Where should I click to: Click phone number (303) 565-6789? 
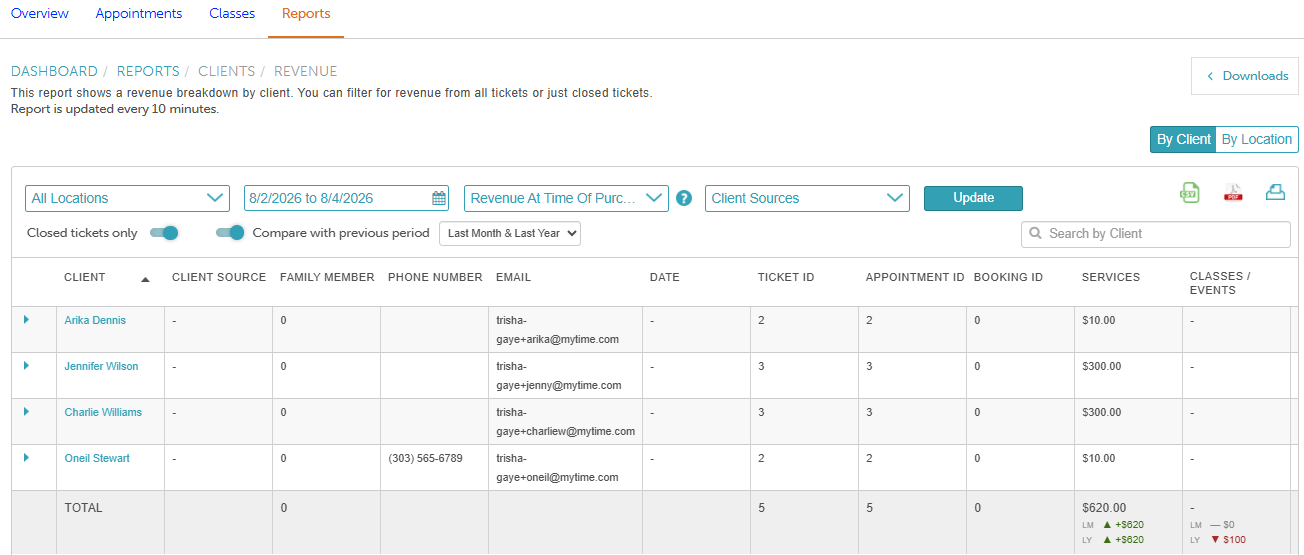[425, 458]
